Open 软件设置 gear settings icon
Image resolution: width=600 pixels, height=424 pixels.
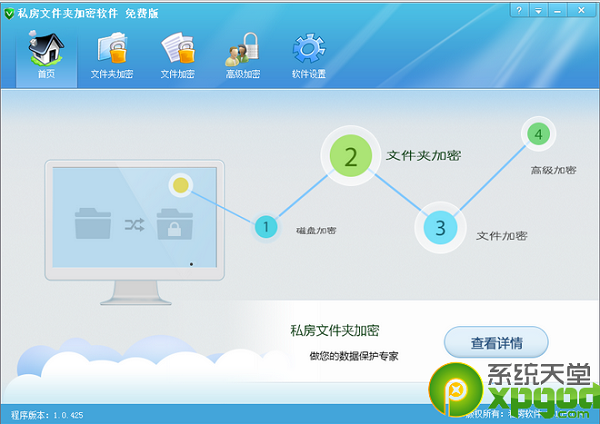[x=309, y=56]
